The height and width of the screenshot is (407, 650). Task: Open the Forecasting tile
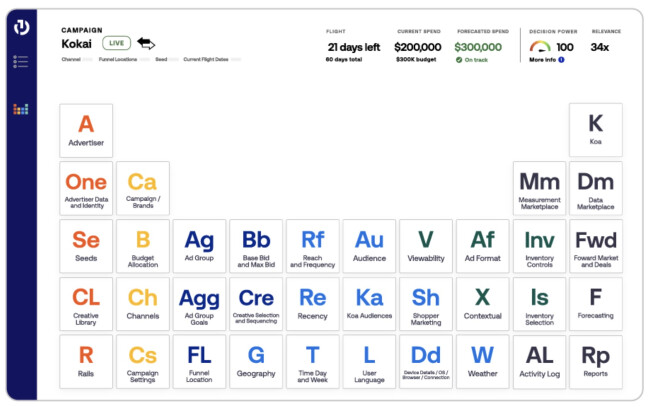pos(596,304)
